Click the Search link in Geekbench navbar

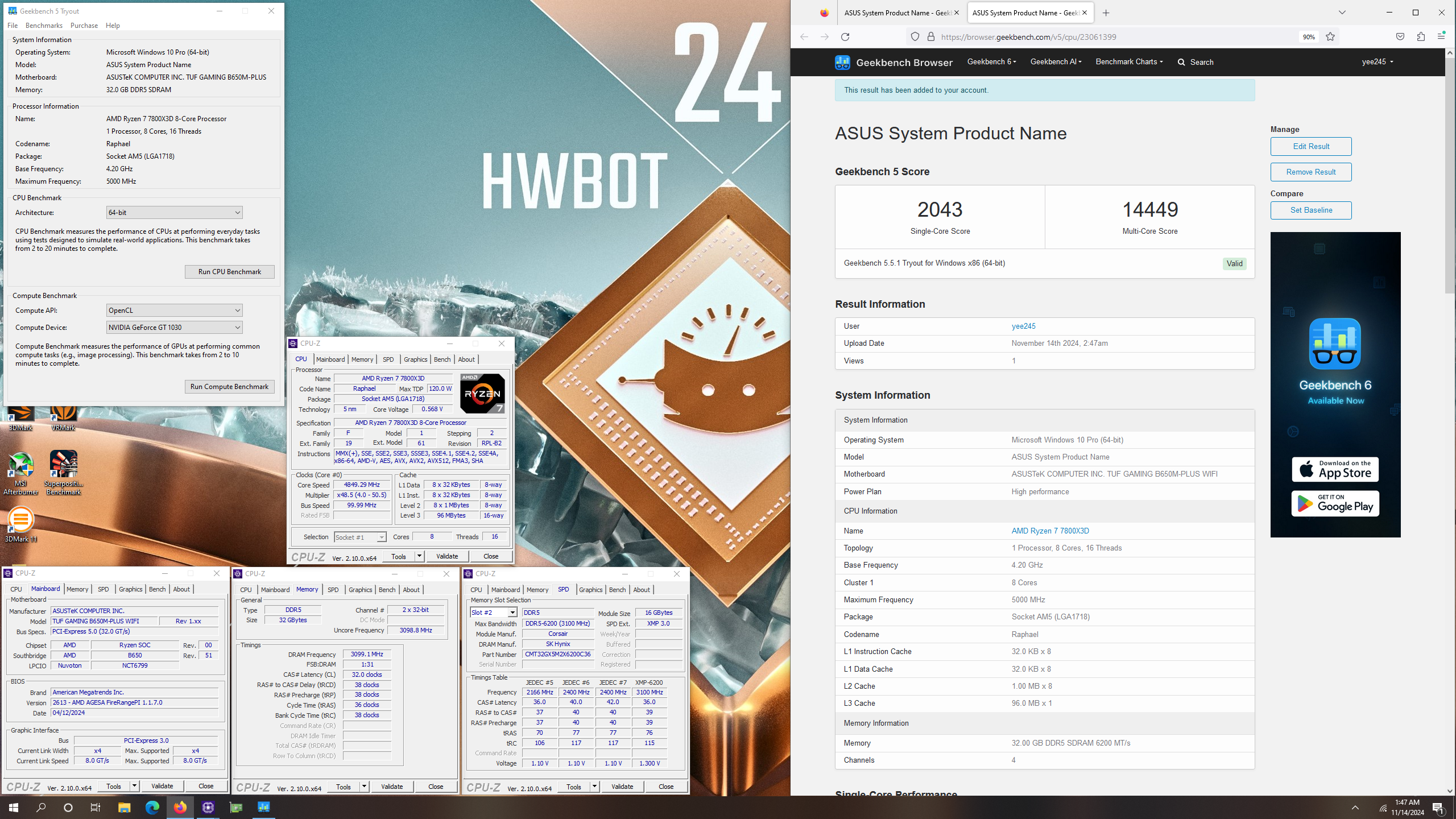(1196, 62)
